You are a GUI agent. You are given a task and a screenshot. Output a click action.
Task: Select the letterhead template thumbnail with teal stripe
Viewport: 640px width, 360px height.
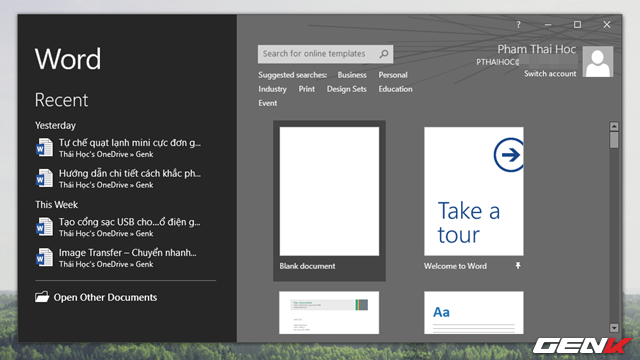(x=329, y=313)
